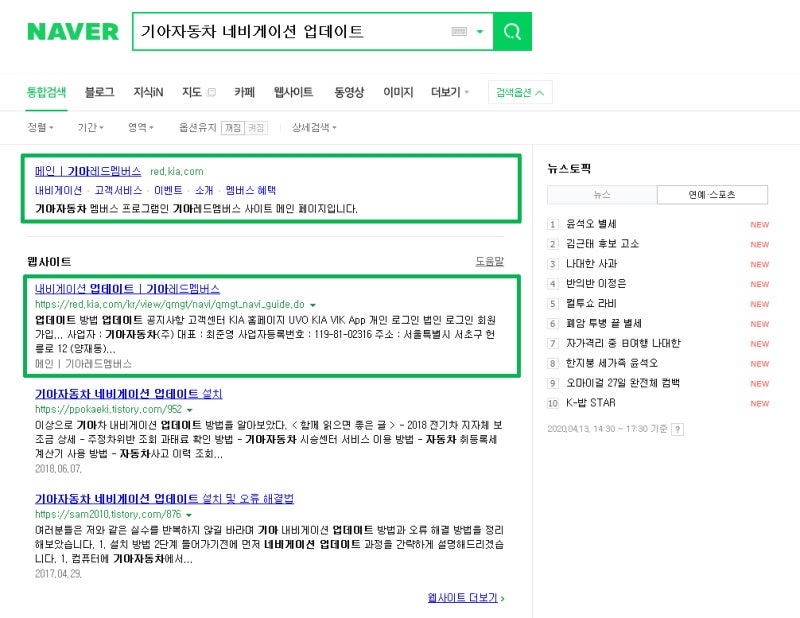Expand arrow next to ppokaeki.tistory.com/952 URL
Screen dimensions: 800x618
190,410
